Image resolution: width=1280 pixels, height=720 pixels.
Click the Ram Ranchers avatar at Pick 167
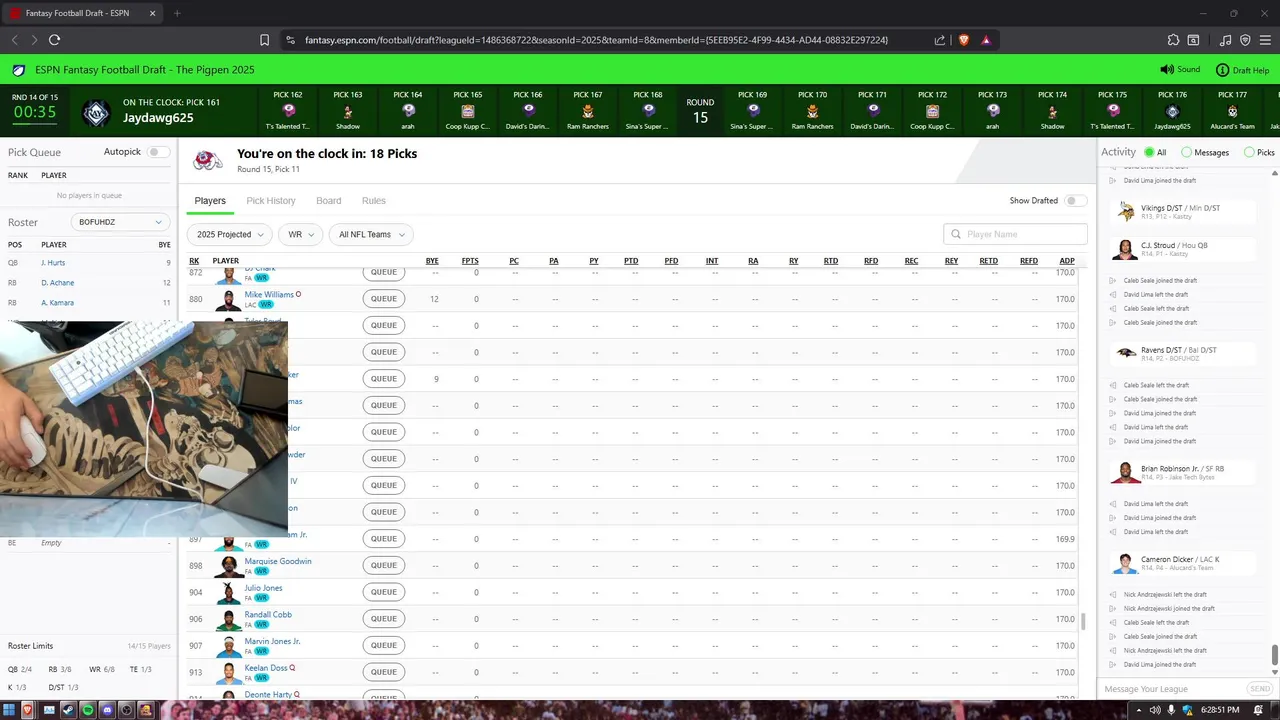[x=588, y=110]
